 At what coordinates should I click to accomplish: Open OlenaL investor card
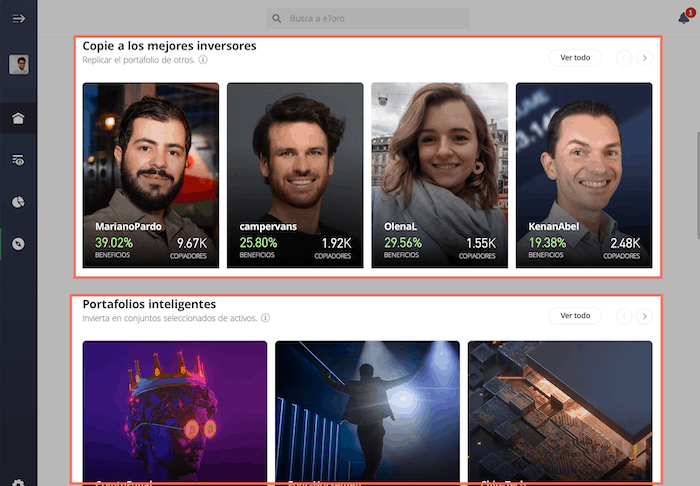click(x=440, y=175)
